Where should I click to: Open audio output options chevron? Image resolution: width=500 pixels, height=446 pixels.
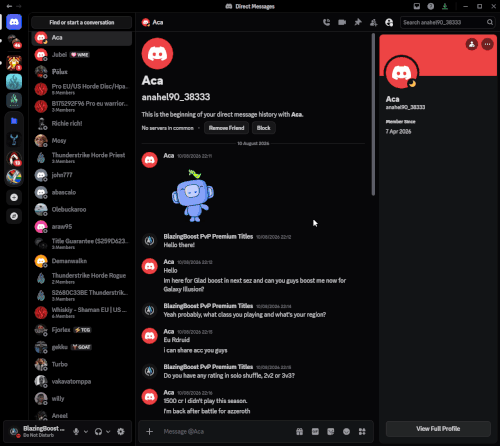[108, 431]
